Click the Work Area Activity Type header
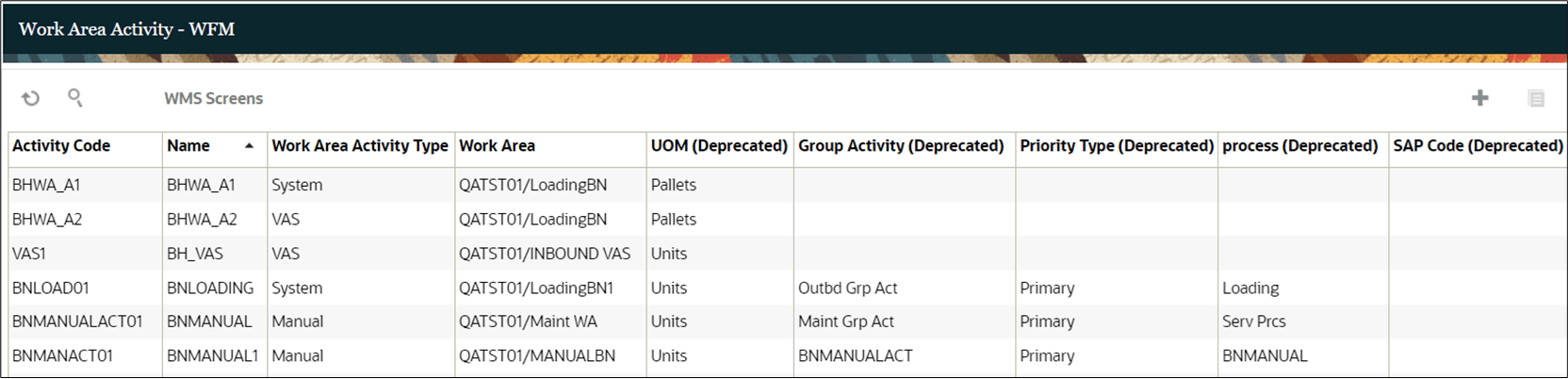1568x379 pixels. (360, 146)
